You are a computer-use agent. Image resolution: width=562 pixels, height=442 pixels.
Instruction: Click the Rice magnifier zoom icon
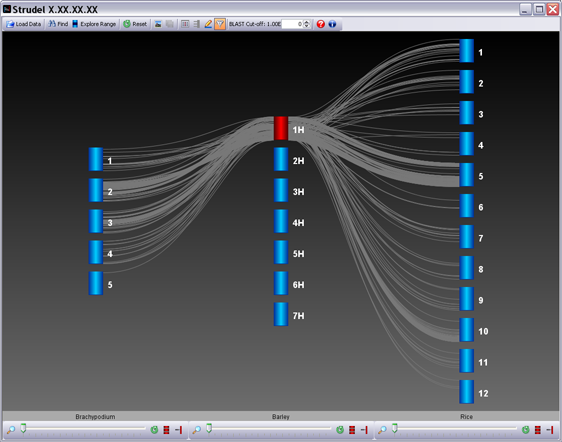[x=382, y=429]
